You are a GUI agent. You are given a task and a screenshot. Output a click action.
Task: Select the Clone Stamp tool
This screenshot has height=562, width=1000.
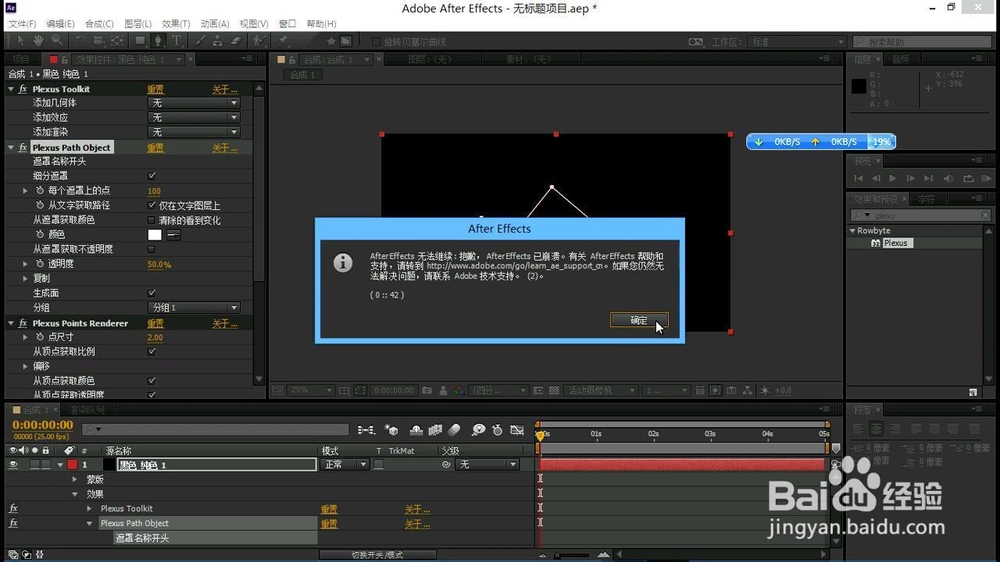coord(217,41)
